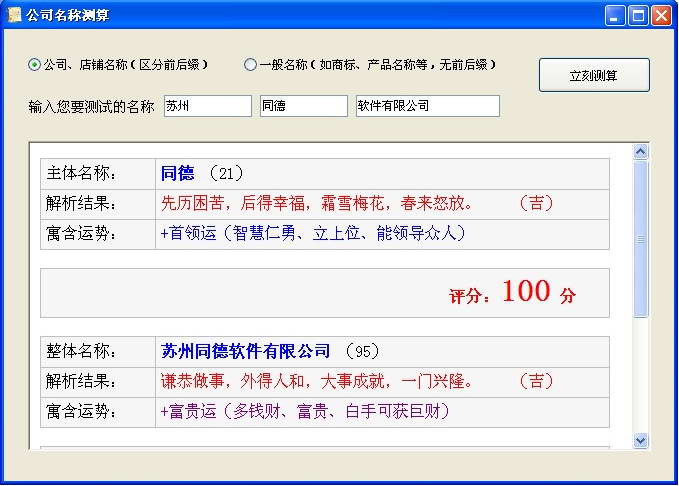
Task: Click 解析结果 label in 谦恭做事 row
Action: point(81,382)
